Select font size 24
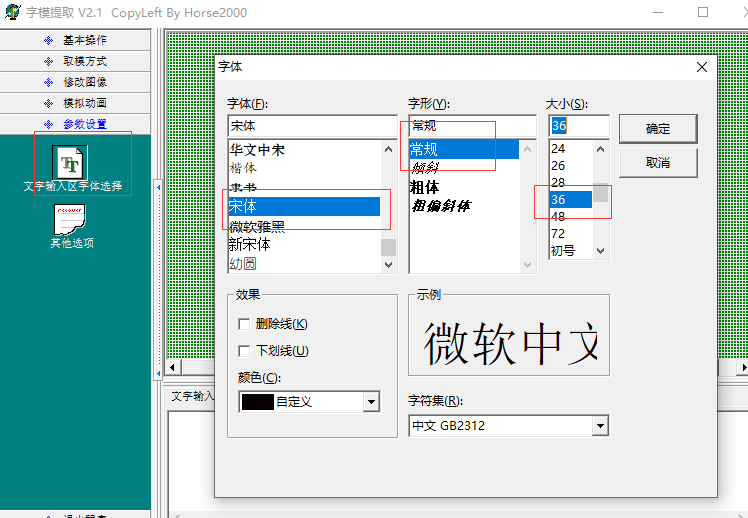The width and height of the screenshot is (748, 518). click(x=571, y=149)
